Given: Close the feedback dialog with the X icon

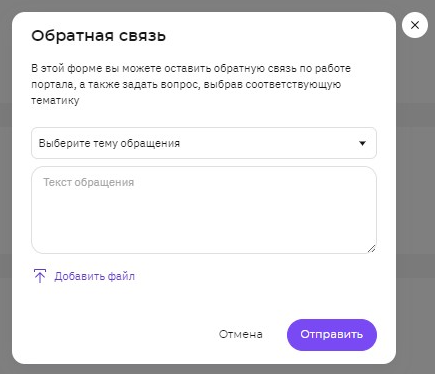Looking at the screenshot, I should coord(415,25).
